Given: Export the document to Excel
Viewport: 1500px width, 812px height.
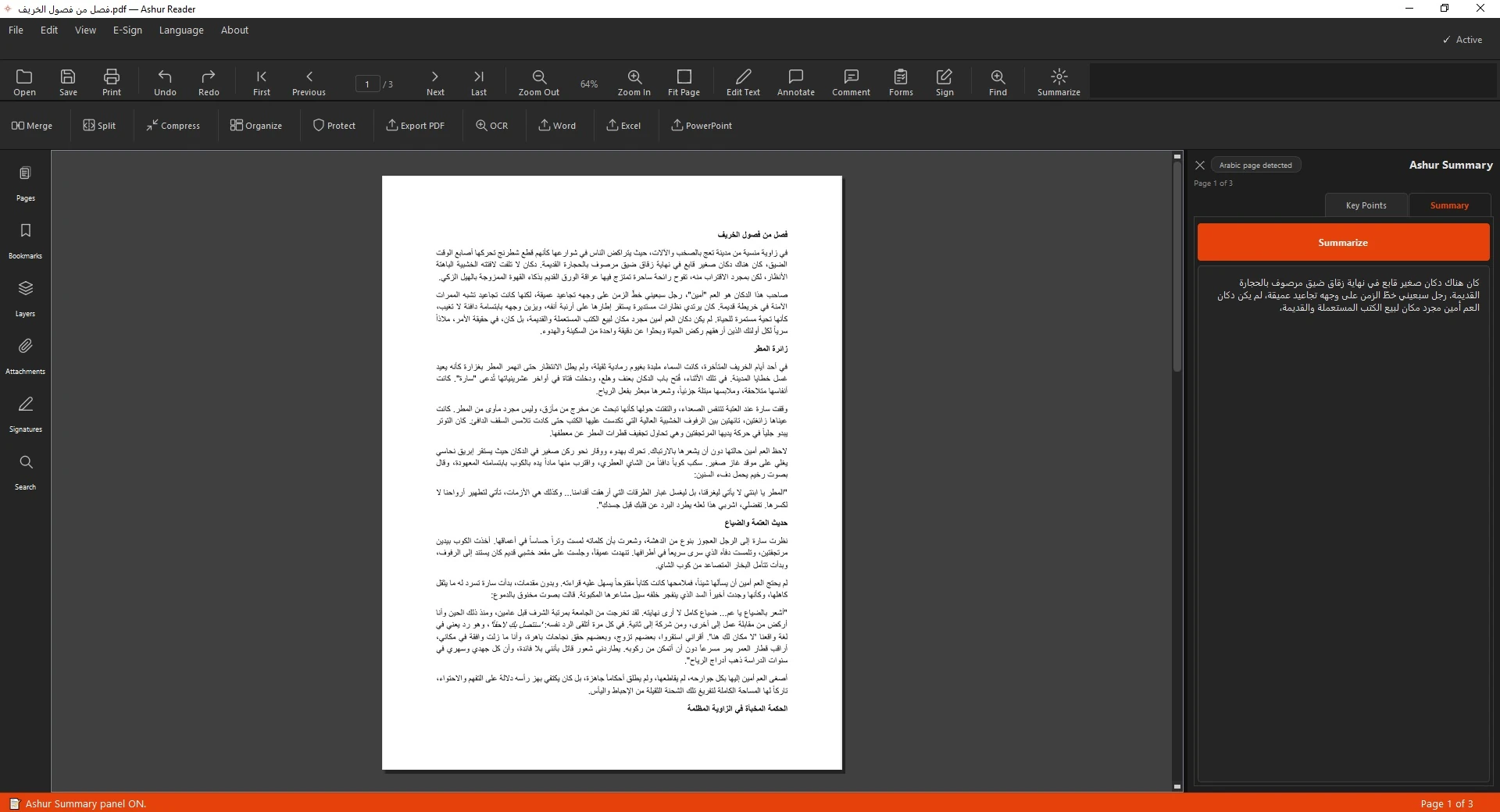Looking at the screenshot, I should [623, 126].
